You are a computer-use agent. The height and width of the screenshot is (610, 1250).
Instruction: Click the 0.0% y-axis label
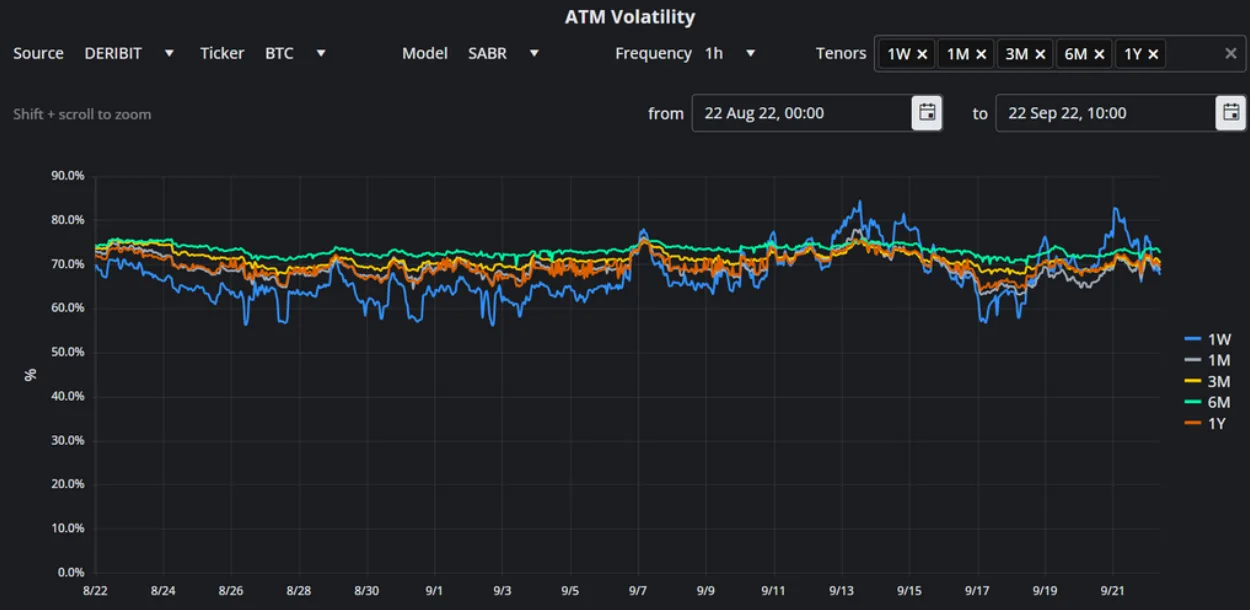(70, 572)
